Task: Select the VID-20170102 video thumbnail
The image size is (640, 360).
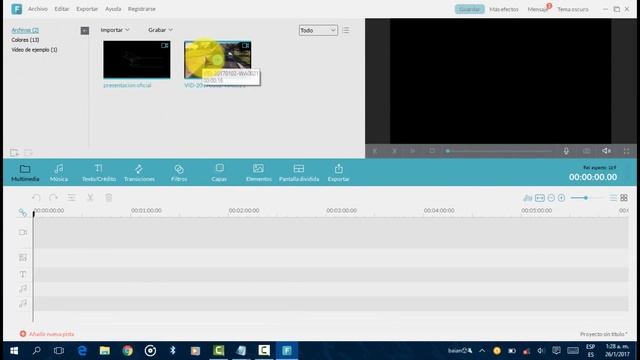Action: 218,60
